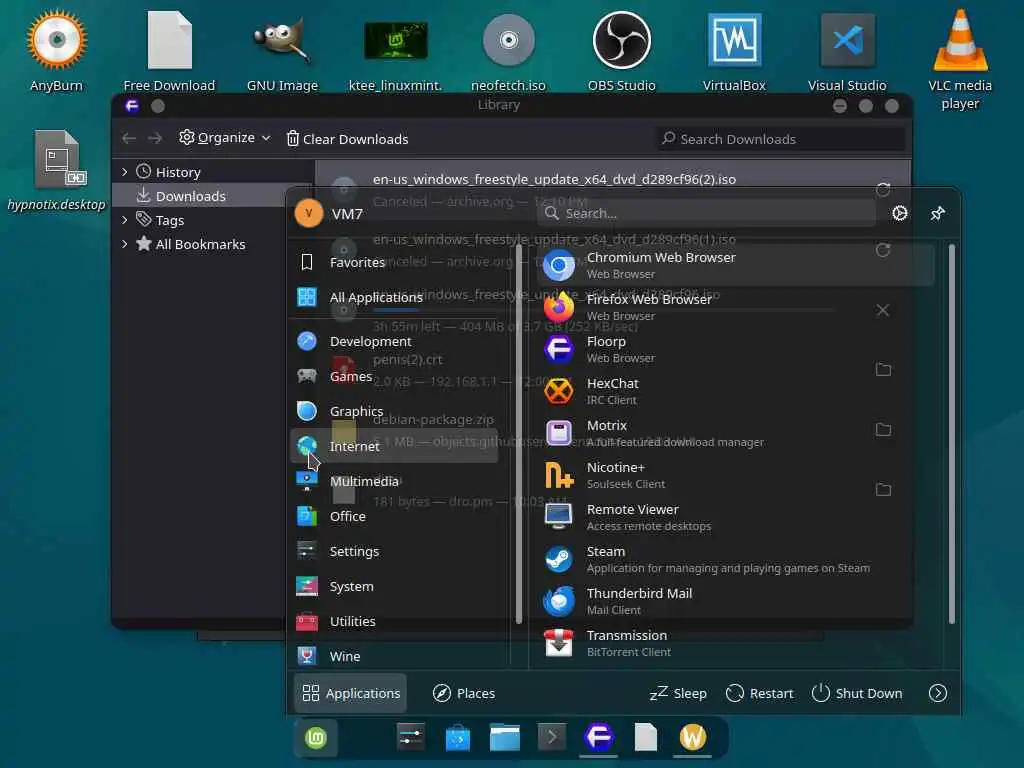Screen dimensions: 1024x768
Task: Open terminal from taskbar
Action: click(552, 738)
